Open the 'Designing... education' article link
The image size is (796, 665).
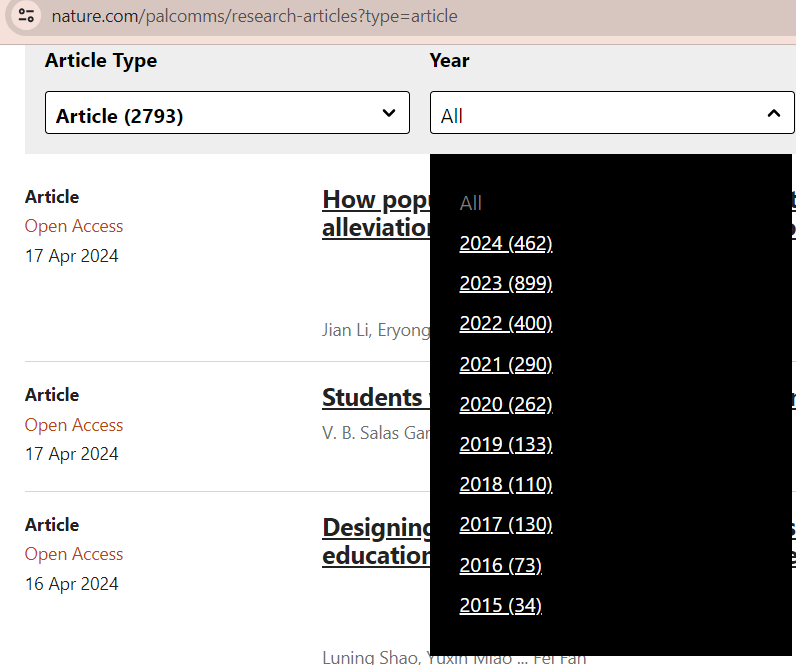pos(376,541)
